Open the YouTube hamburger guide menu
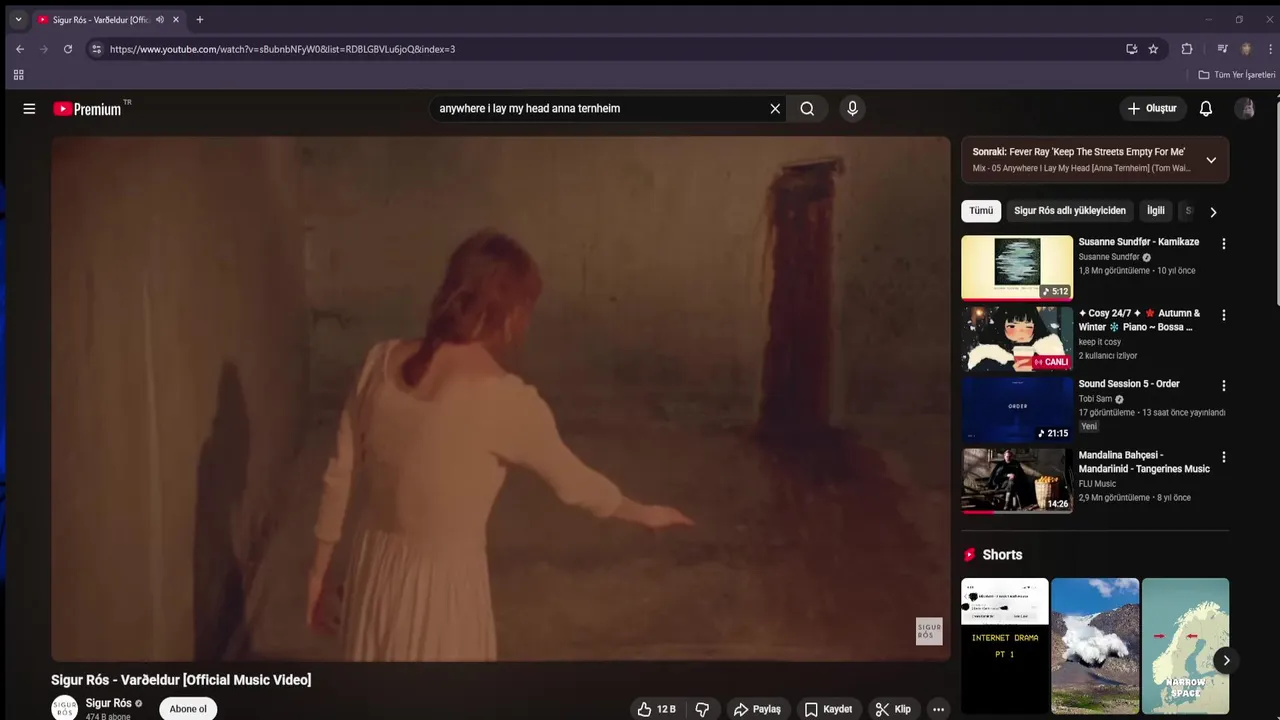This screenshot has height=720, width=1280. [x=29, y=109]
